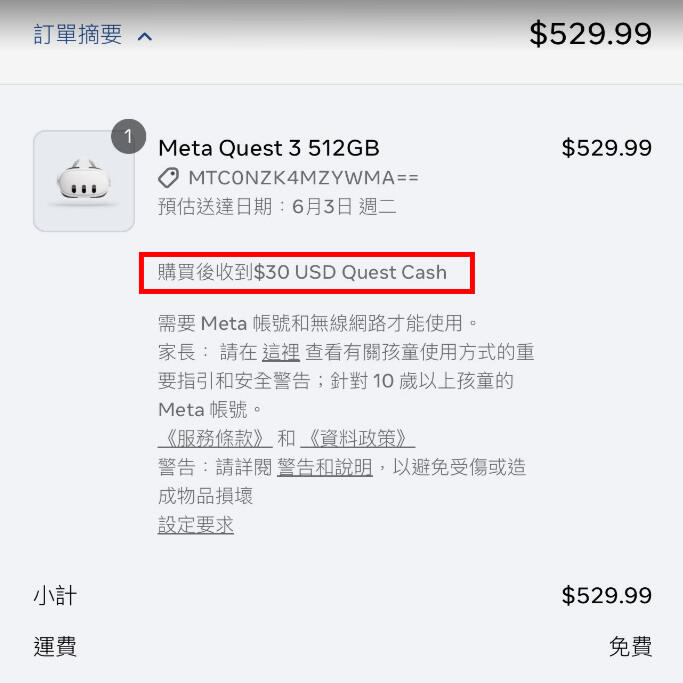The image size is (683, 683).
Task: Open the 這裡 link for parents
Action: 281,352
